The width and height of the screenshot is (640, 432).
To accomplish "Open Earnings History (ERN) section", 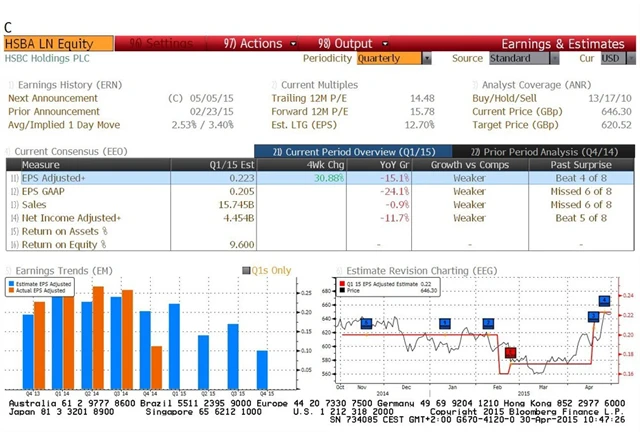I will [x=62, y=85].
